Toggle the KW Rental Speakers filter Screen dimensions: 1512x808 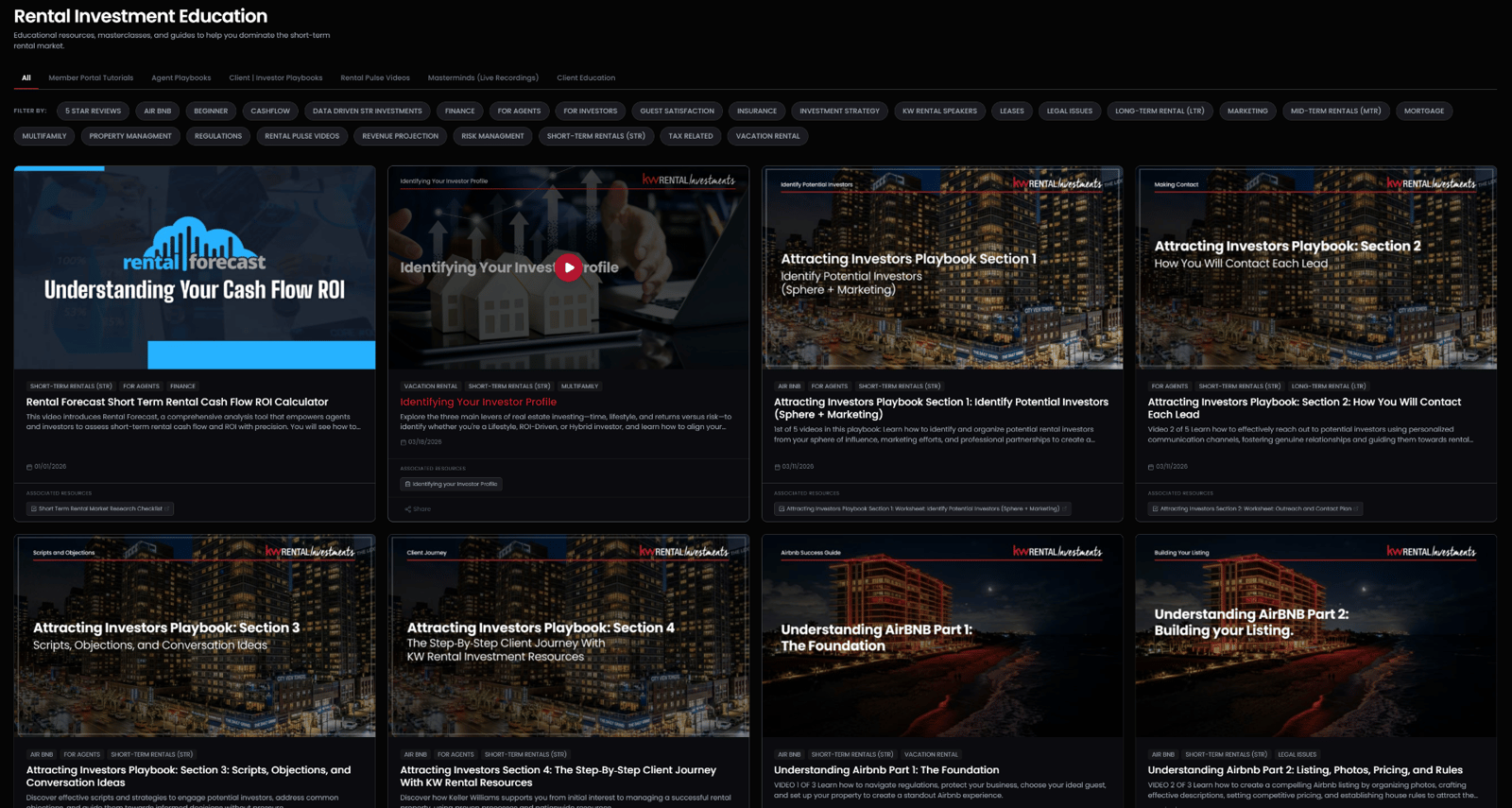(x=940, y=111)
